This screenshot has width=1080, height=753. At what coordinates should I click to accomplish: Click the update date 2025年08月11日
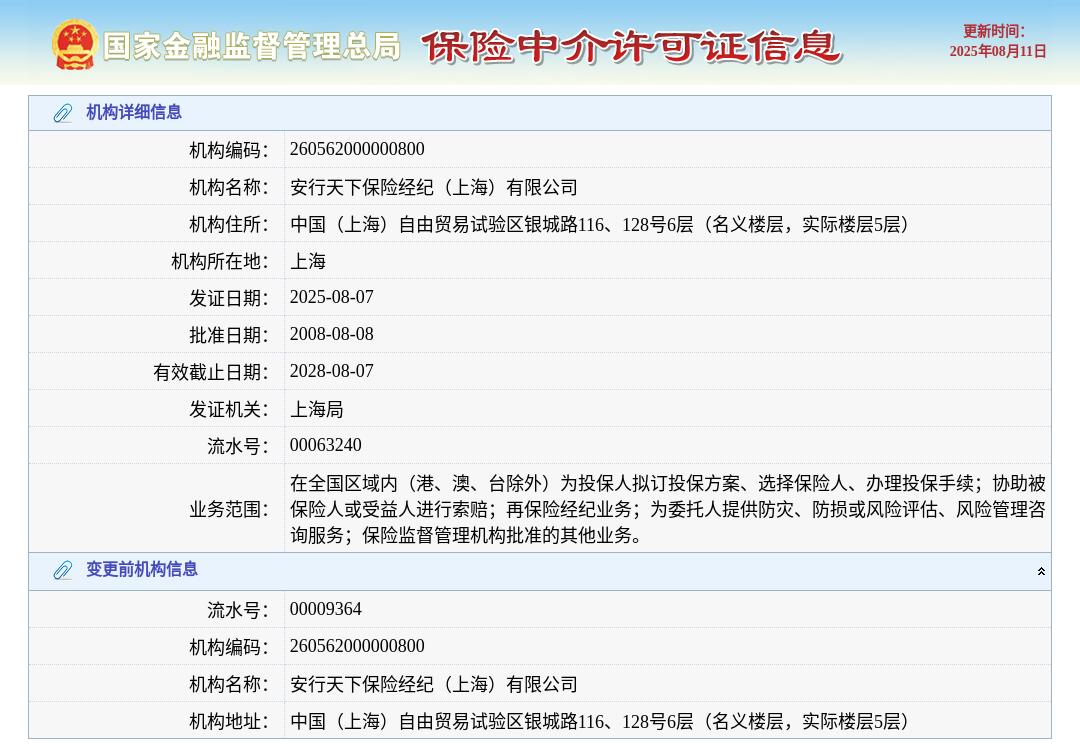998,51
